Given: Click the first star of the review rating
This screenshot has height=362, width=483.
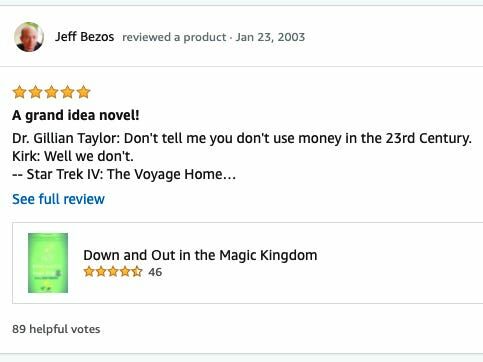Looking at the screenshot, I should (19, 92).
